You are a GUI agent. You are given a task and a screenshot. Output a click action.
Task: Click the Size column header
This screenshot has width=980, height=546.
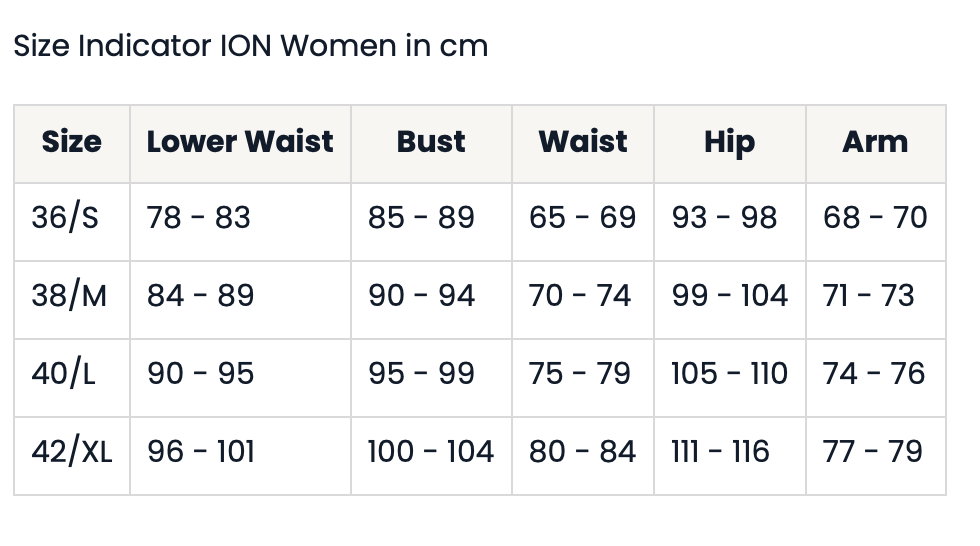(72, 142)
